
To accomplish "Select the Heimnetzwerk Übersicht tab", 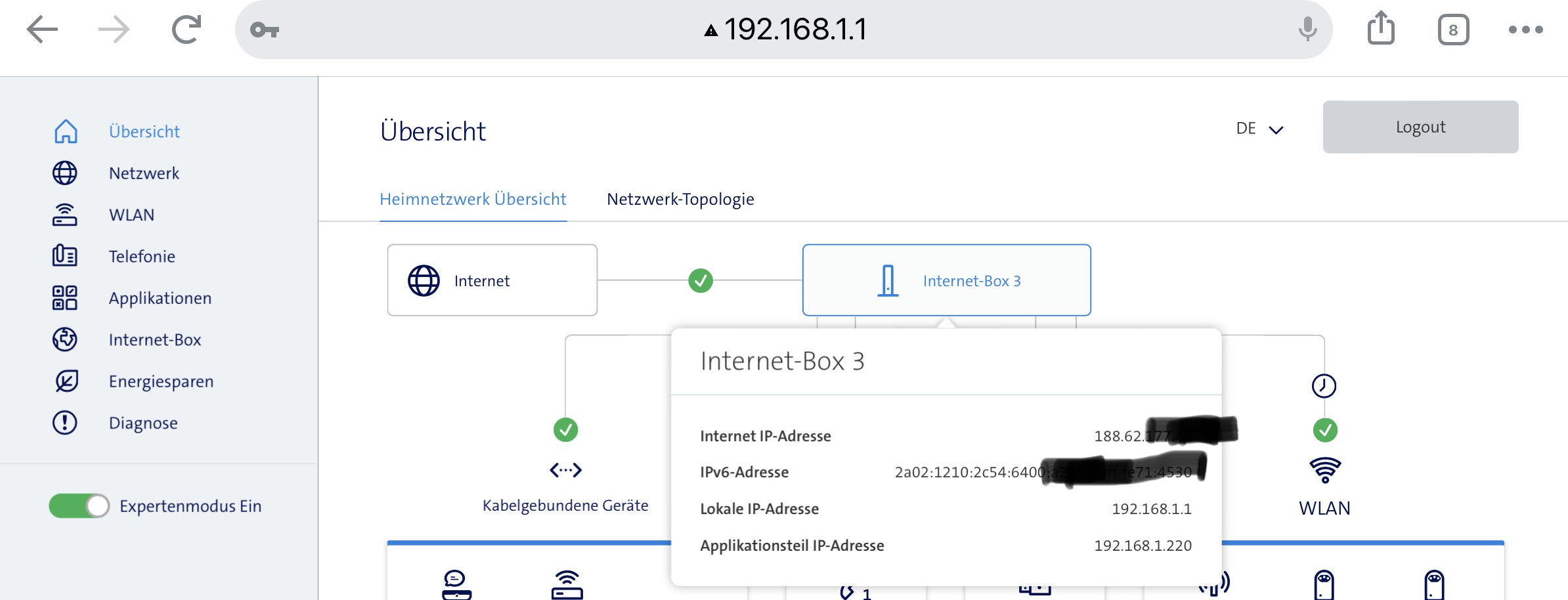I will pos(473,200).
